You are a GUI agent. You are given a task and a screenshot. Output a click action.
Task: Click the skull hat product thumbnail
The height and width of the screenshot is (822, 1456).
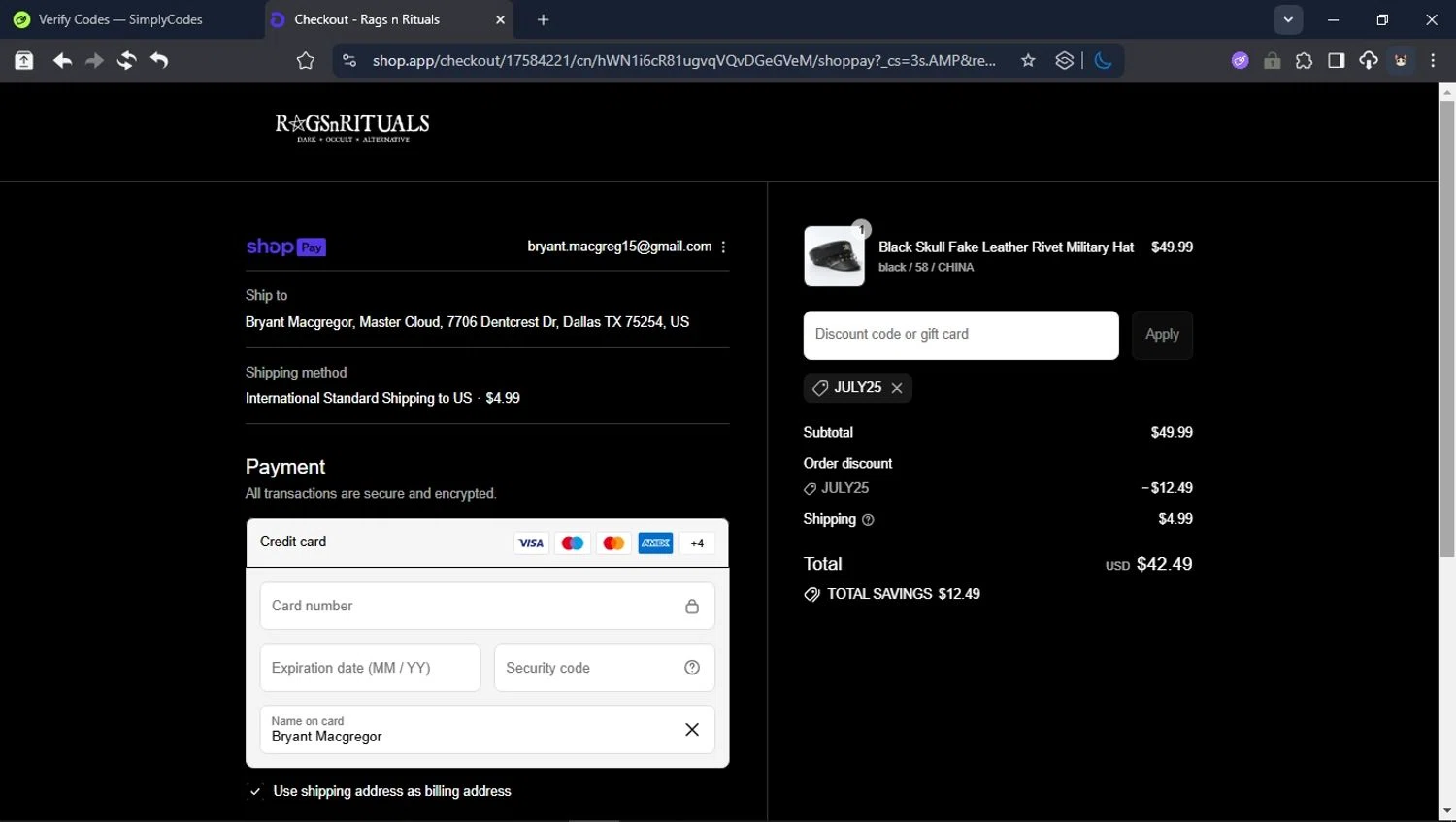point(834,256)
